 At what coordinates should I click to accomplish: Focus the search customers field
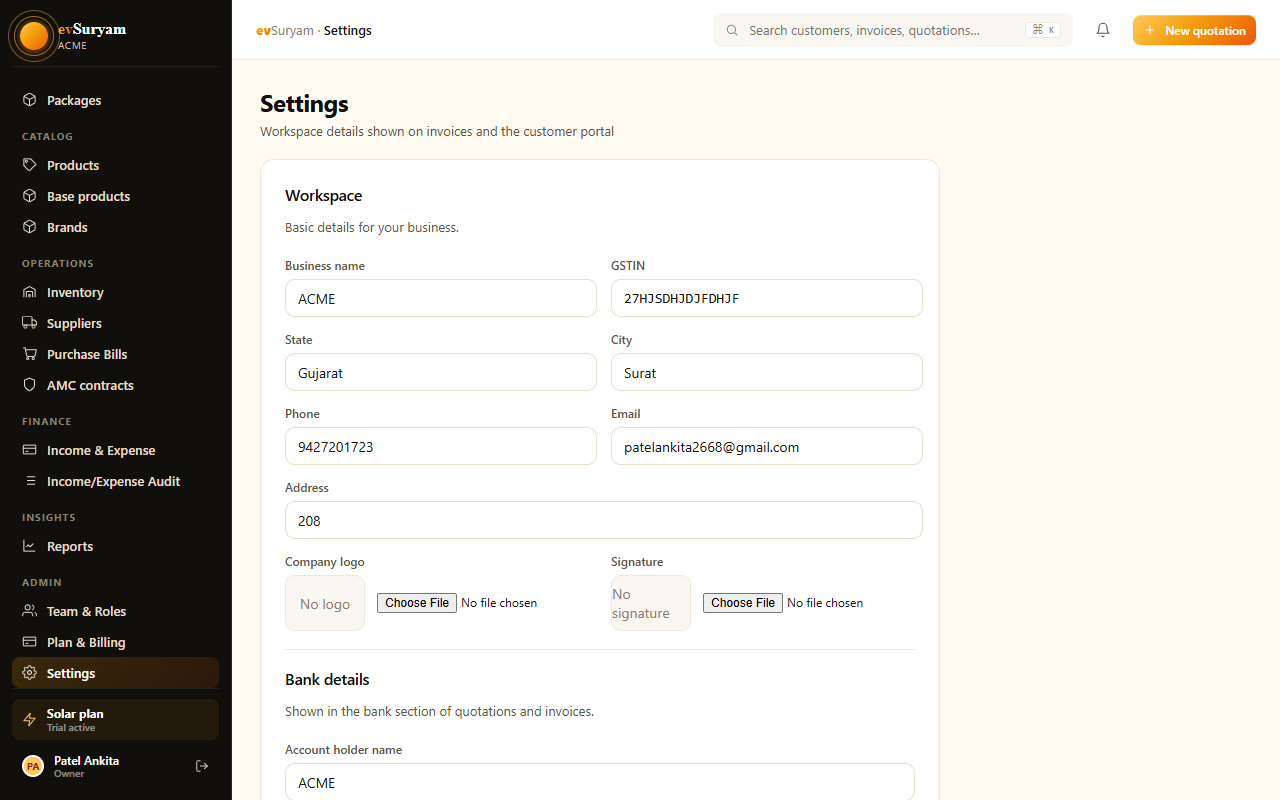pos(892,30)
